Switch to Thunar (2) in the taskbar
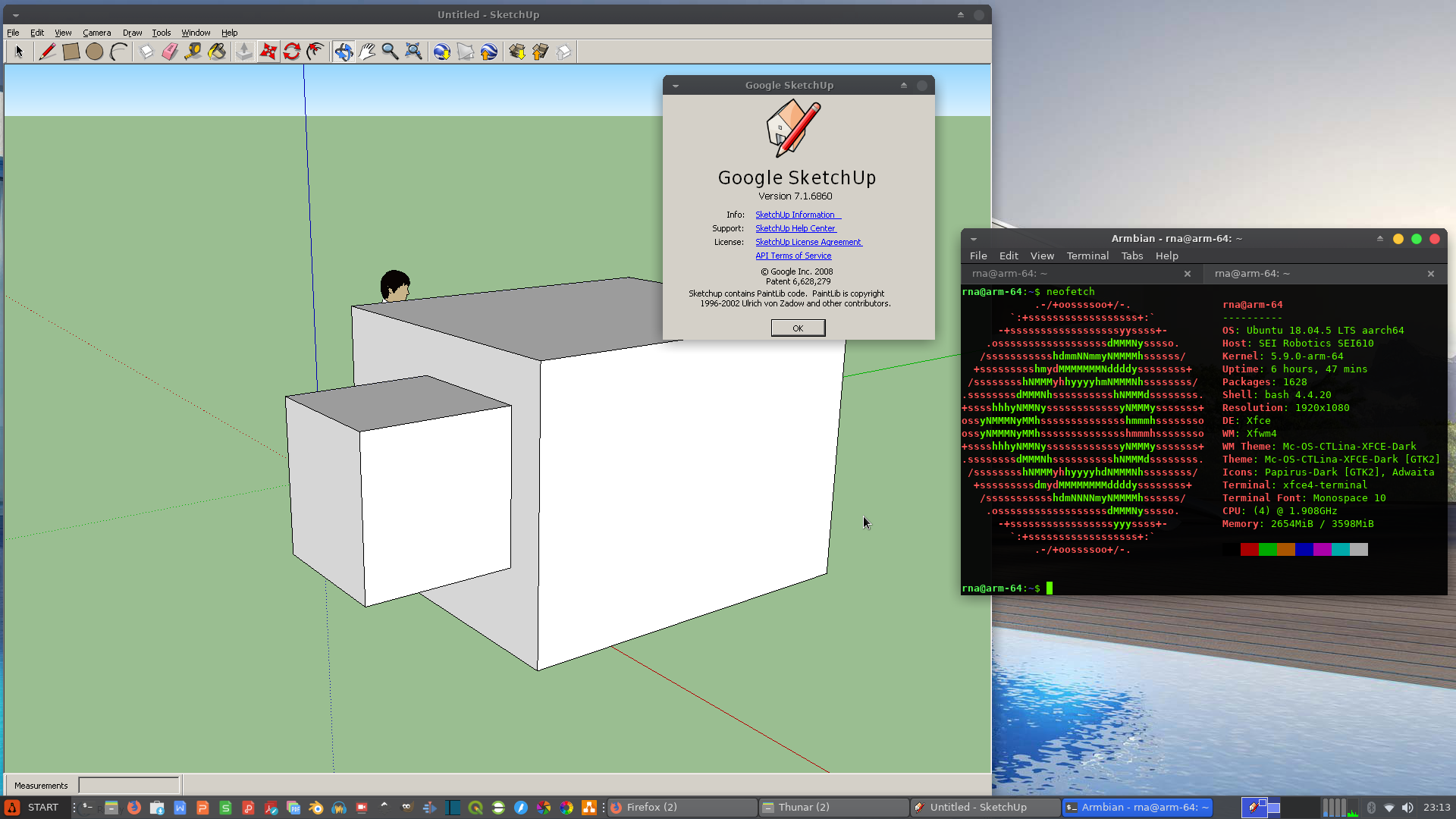Screen dimensions: 1456x819 833,808
